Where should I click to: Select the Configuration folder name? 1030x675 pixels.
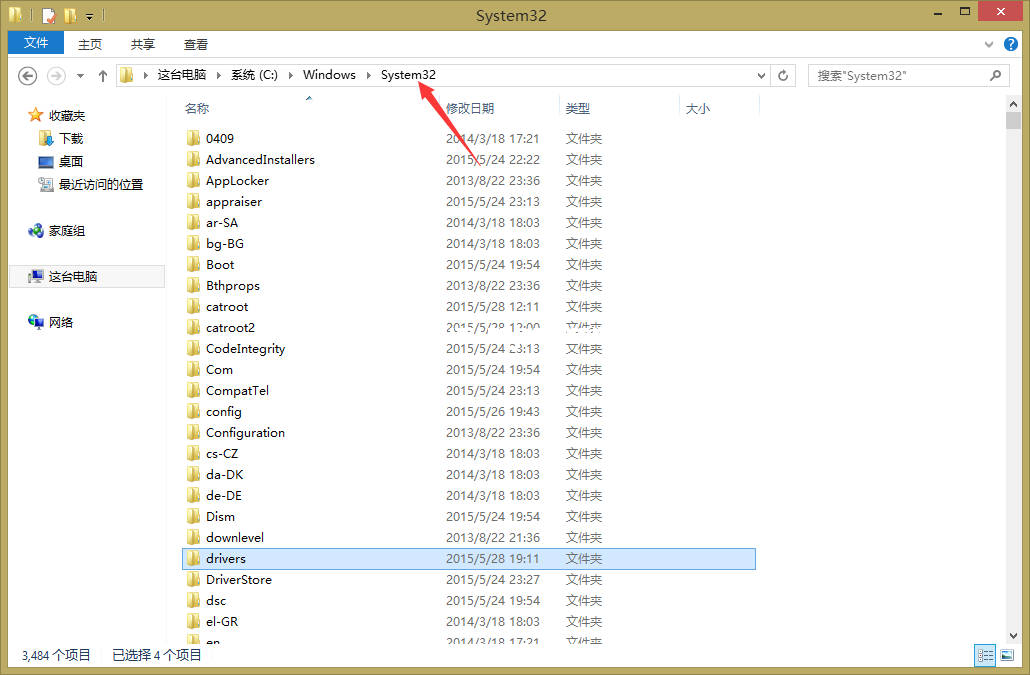(245, 433)
